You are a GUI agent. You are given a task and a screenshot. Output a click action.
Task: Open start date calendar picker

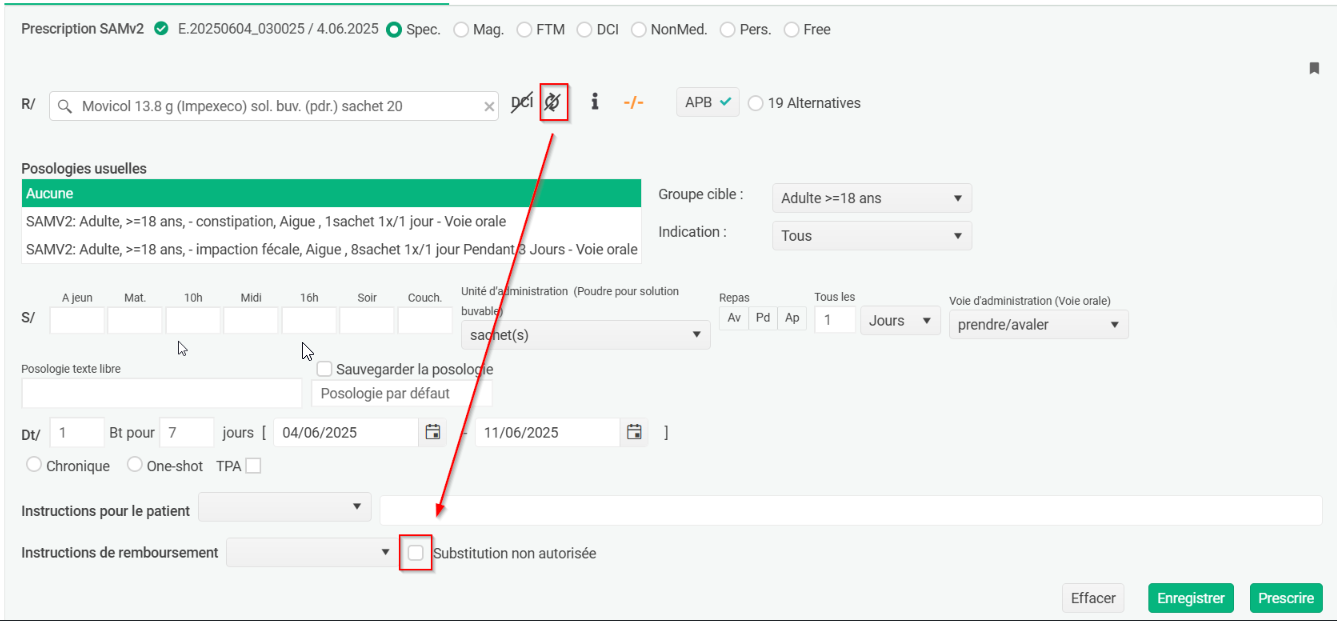(x=433, y=432)
